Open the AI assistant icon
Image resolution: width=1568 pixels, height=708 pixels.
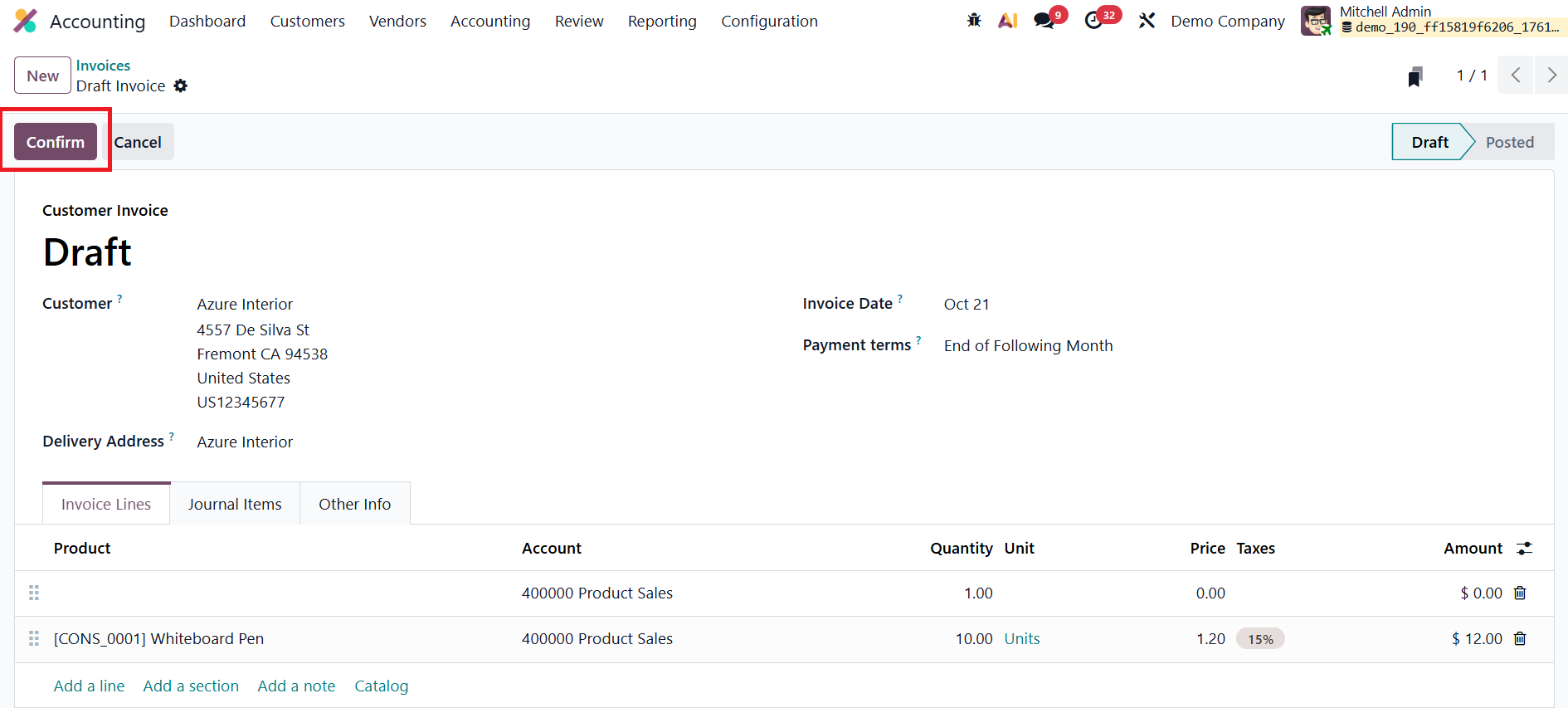pyautogui.click(x=1008, y=21)
